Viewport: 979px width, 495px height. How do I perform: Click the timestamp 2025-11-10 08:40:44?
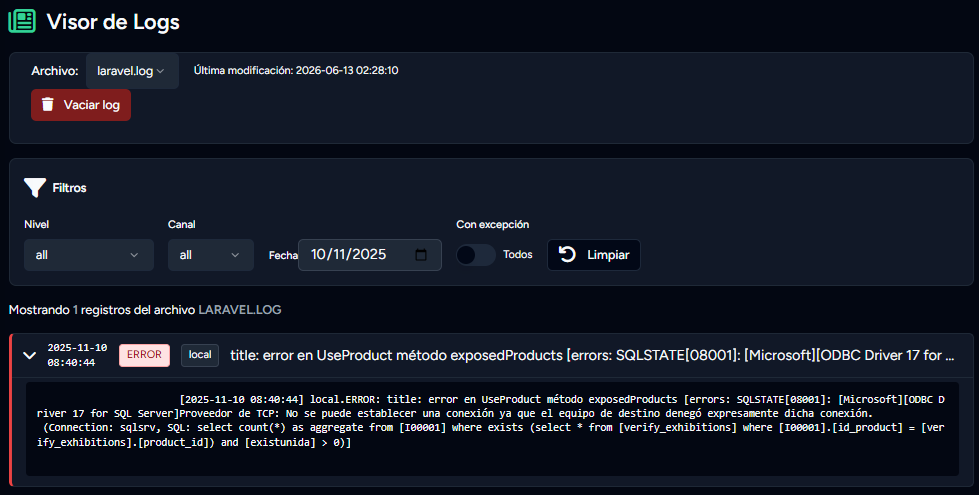77,355
